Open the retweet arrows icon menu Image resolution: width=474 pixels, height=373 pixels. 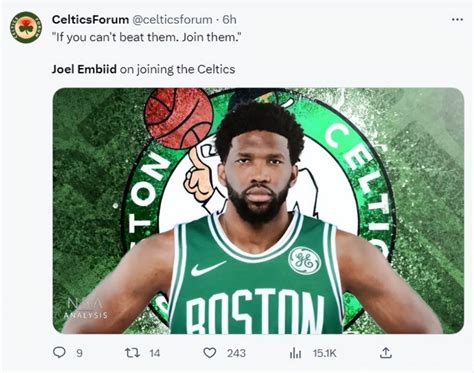[132, 353]
